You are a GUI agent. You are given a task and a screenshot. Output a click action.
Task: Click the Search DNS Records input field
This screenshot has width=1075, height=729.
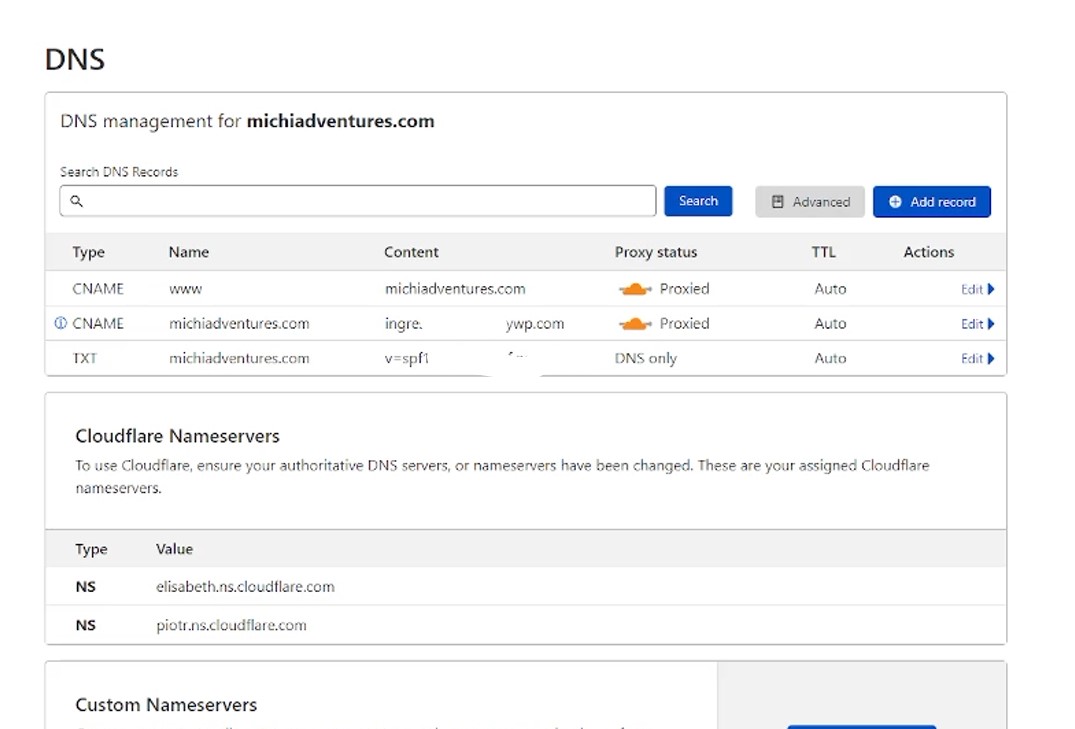(357, 201)
